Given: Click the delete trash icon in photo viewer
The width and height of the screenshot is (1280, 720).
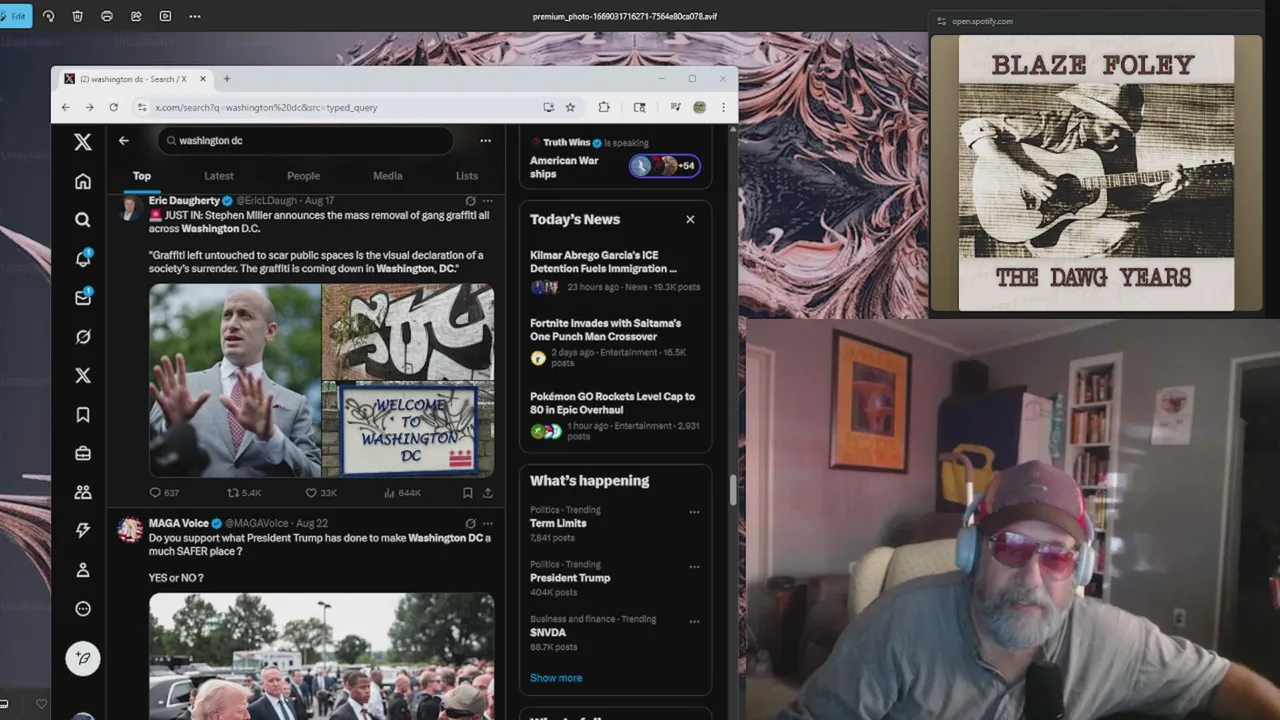Looking at the screenshot, I should click(77, 16).
